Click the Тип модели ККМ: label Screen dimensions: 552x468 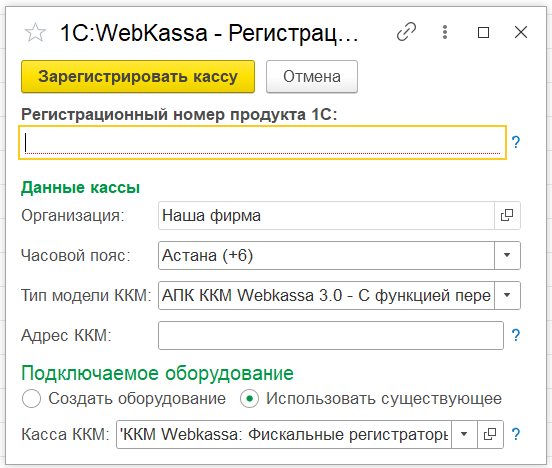pos(86,295)
